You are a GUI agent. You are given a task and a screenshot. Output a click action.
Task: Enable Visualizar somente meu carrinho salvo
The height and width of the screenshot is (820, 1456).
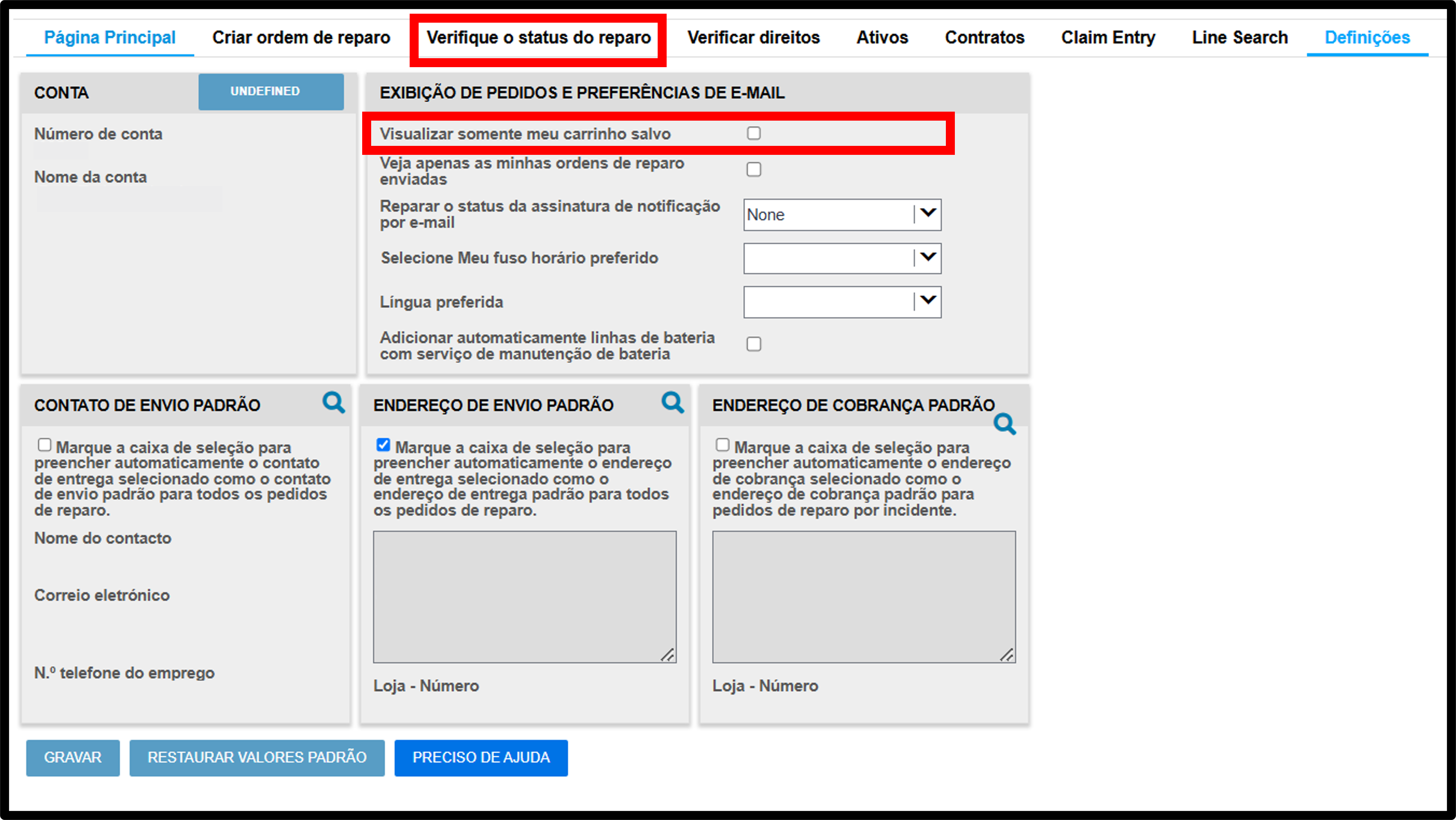(x=753, y=133)
